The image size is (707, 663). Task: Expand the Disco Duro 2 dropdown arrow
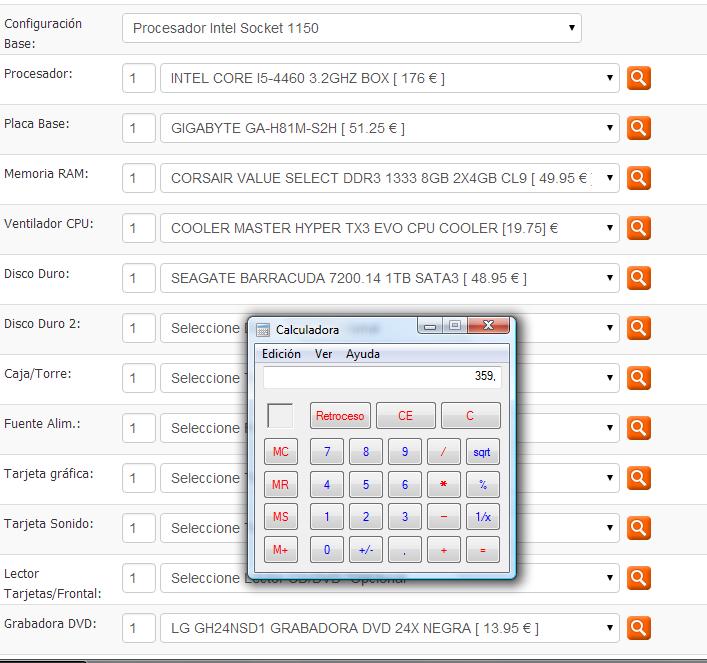pos(610,328)
